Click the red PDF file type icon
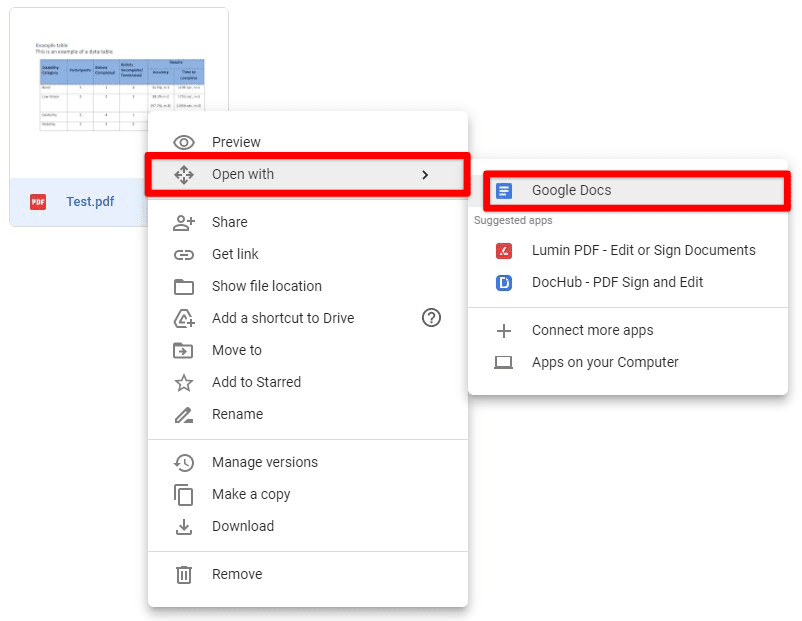This screenshot has height=621, width=802. (38, 202)
